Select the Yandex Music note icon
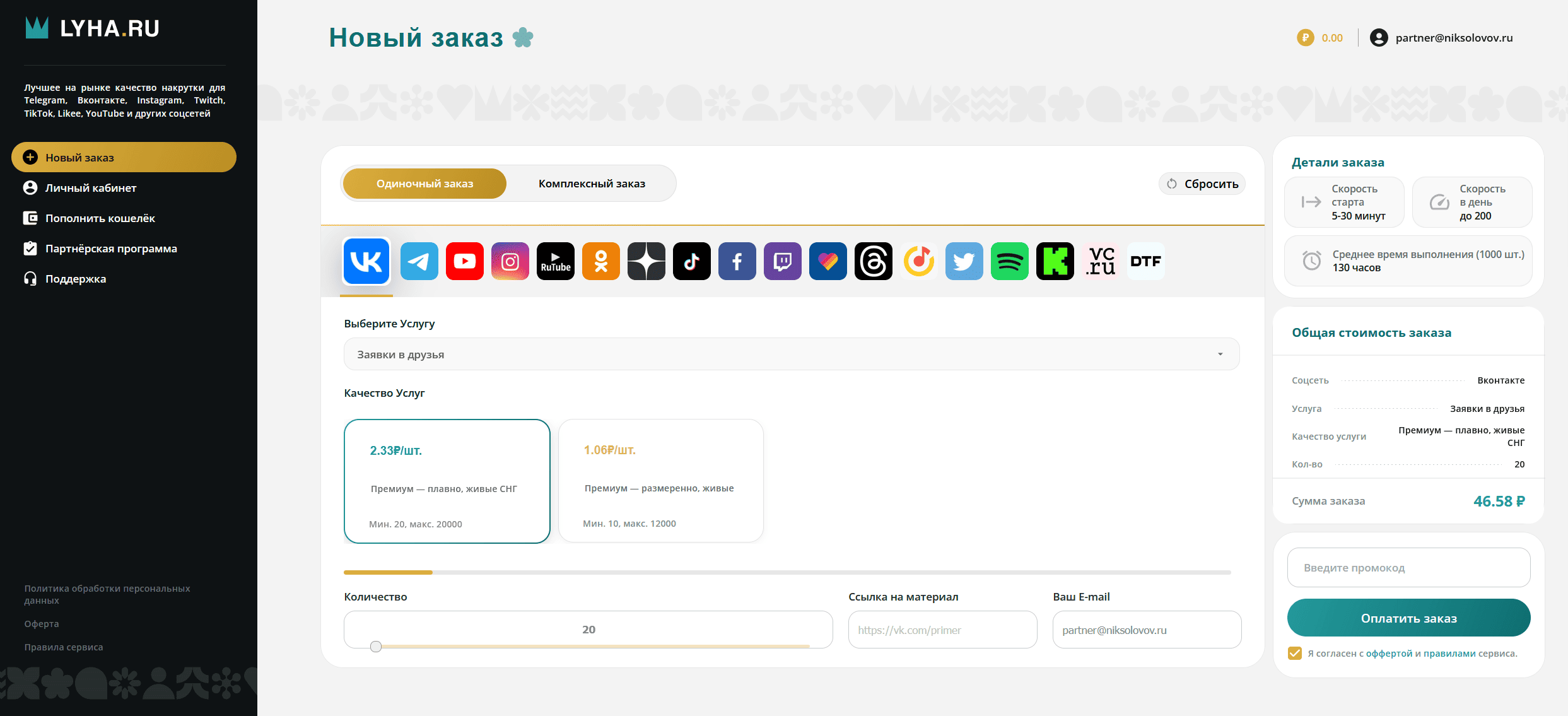This screenshot has width=1568, height=716. pos(919,261)
